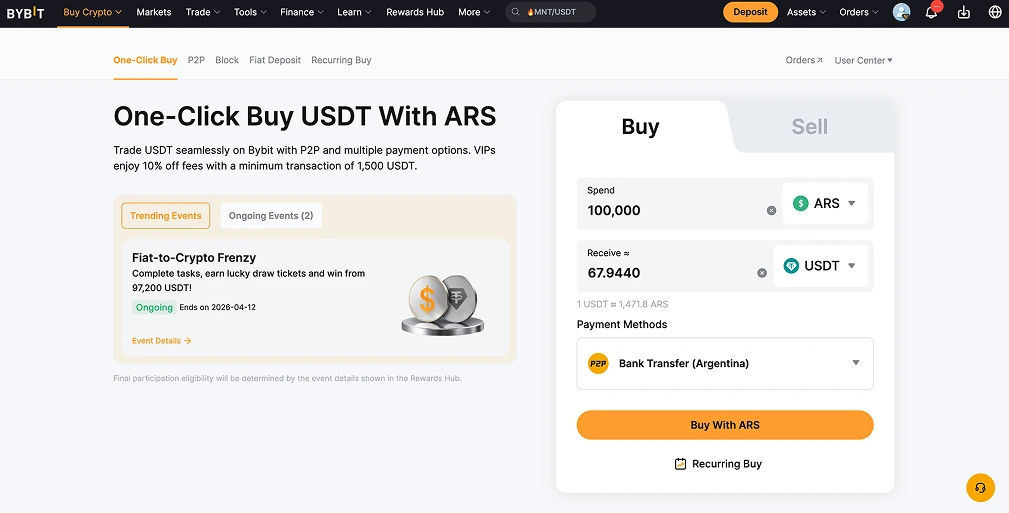Click the Fiat-to-Crypto Frenzy event title
The width and height of the screenshot is (1009, 513).
point(194,257)
